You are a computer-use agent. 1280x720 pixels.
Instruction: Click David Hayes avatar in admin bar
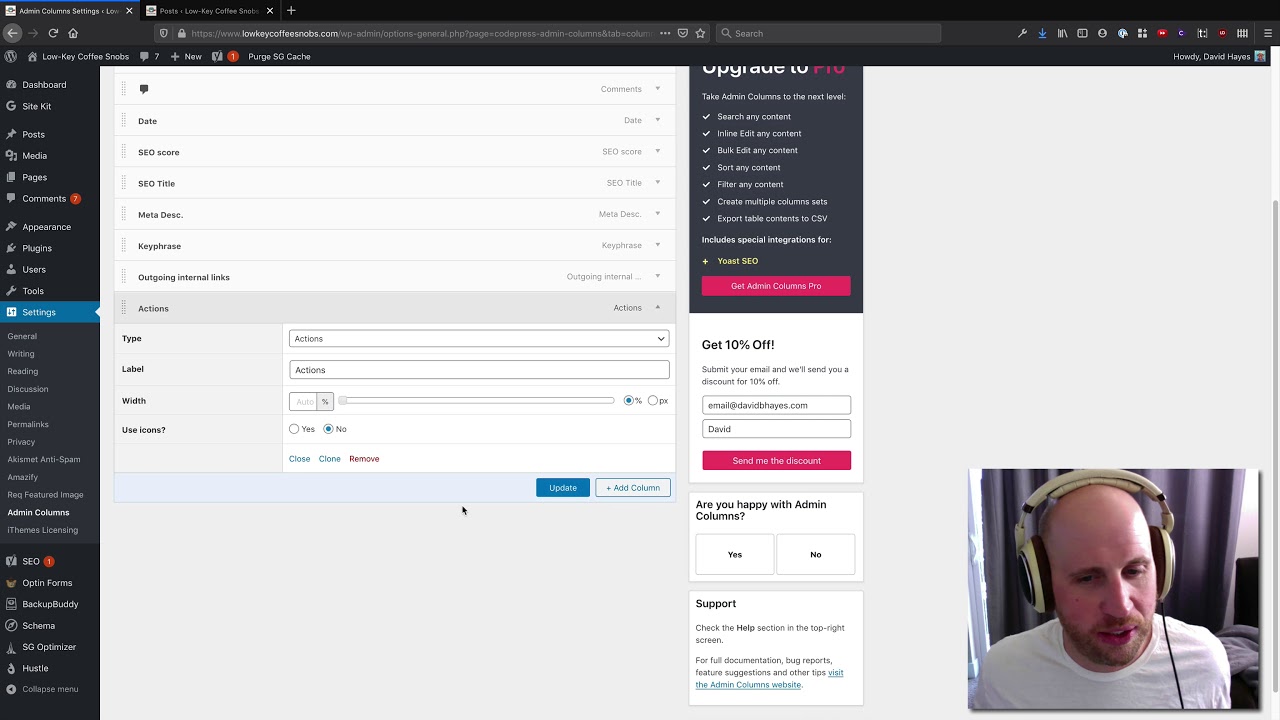point(1260,56)
